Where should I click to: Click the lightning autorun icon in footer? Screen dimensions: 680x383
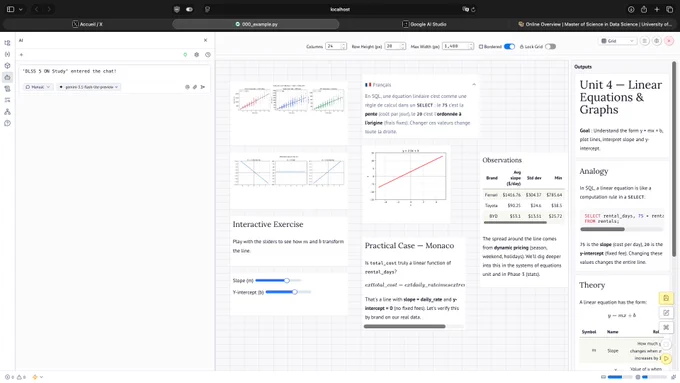click(x=35, y=377)
